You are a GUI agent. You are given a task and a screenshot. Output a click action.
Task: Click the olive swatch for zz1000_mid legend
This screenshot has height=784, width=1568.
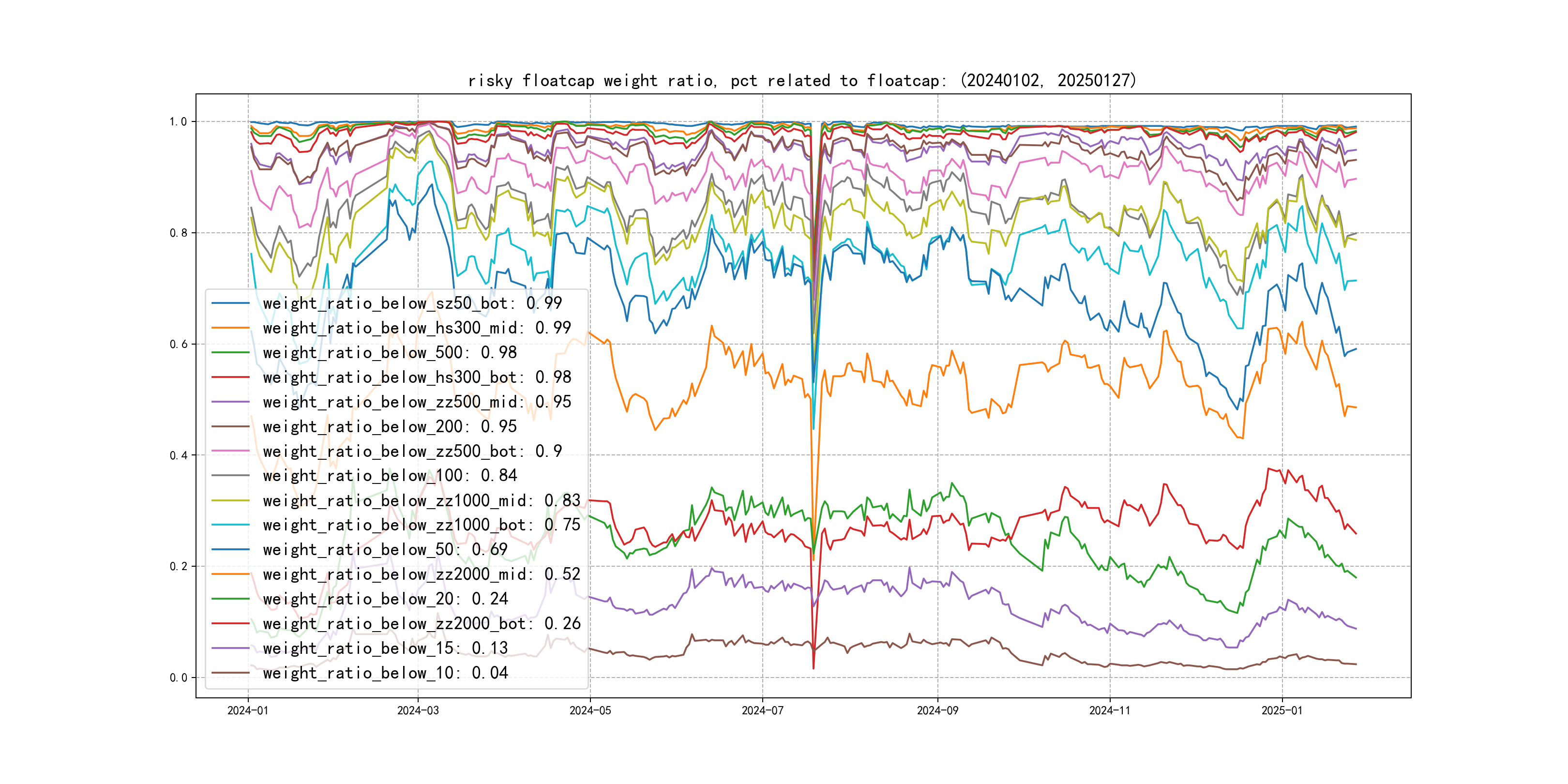231,500
